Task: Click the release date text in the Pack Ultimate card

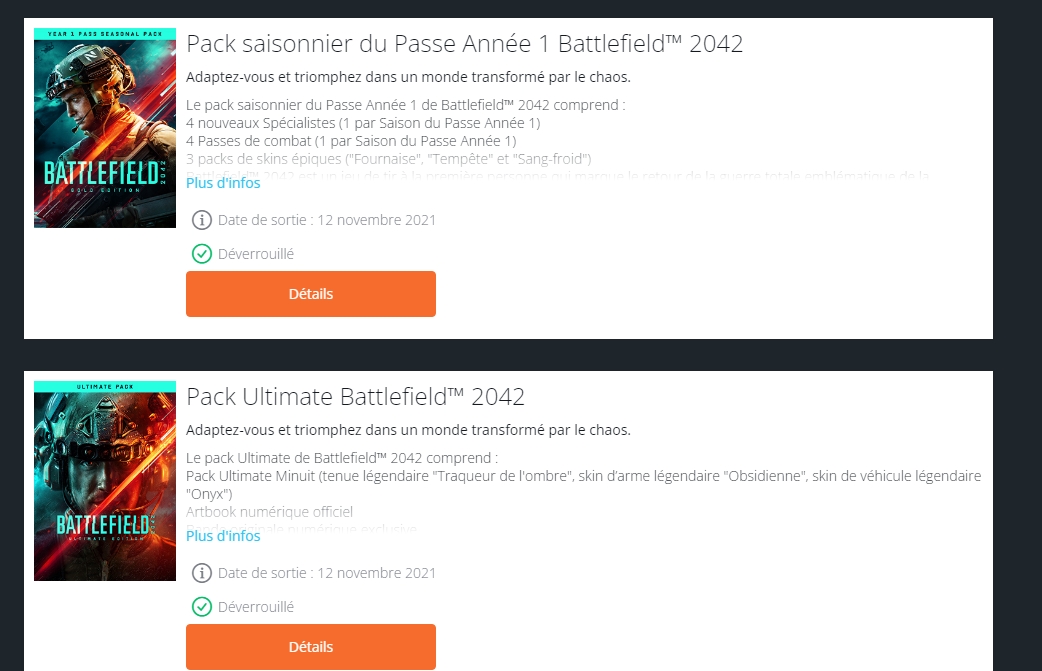Action: click(x=327, y=573)
